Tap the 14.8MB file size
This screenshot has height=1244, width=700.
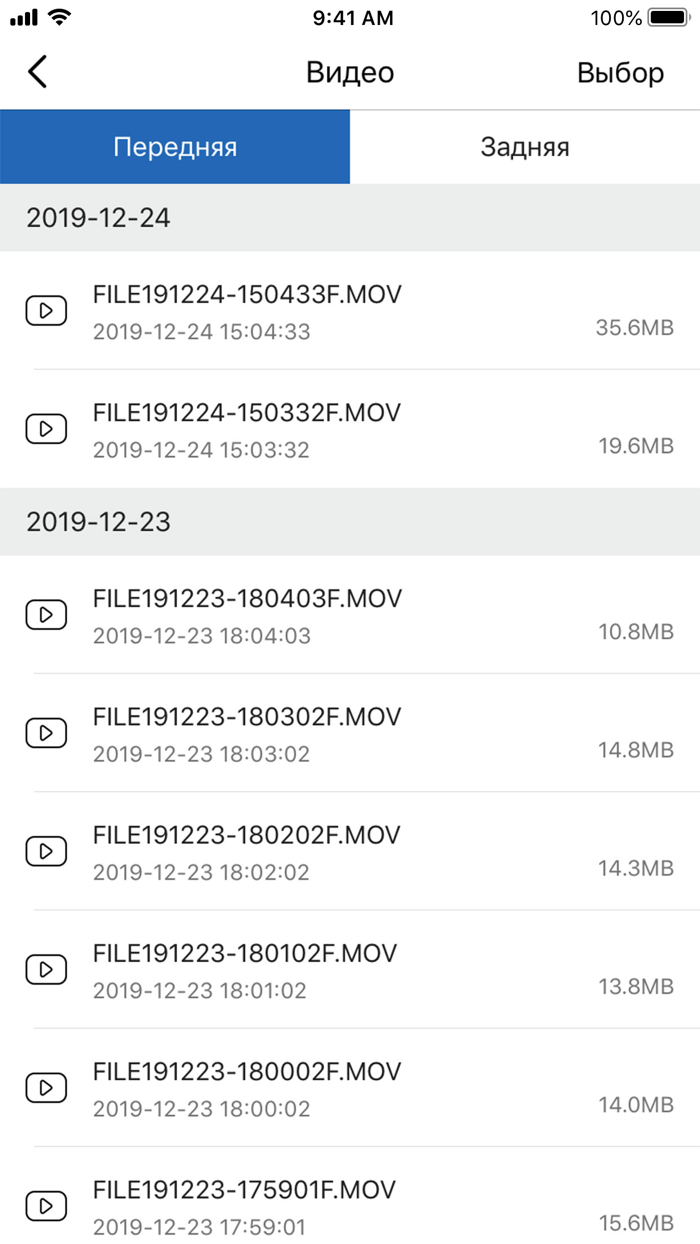(x=636, y=750)
